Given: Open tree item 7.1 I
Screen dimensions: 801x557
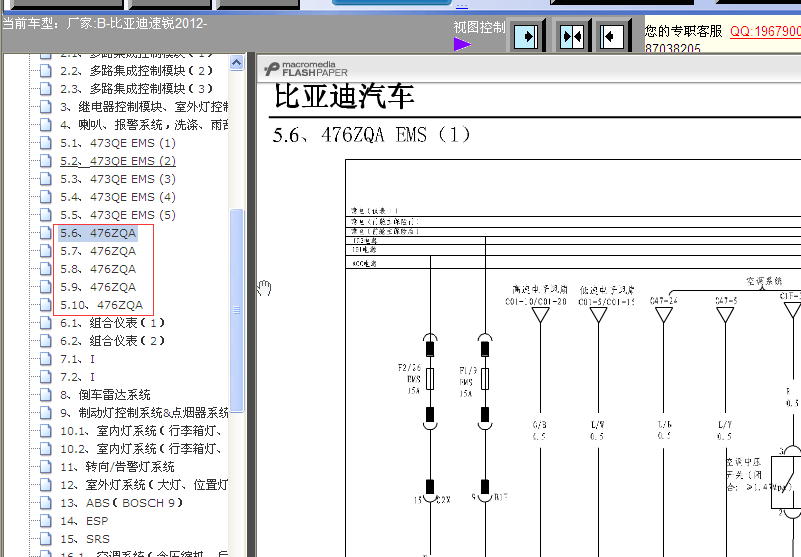Looking at the screenshot, I should coord(77,359).
